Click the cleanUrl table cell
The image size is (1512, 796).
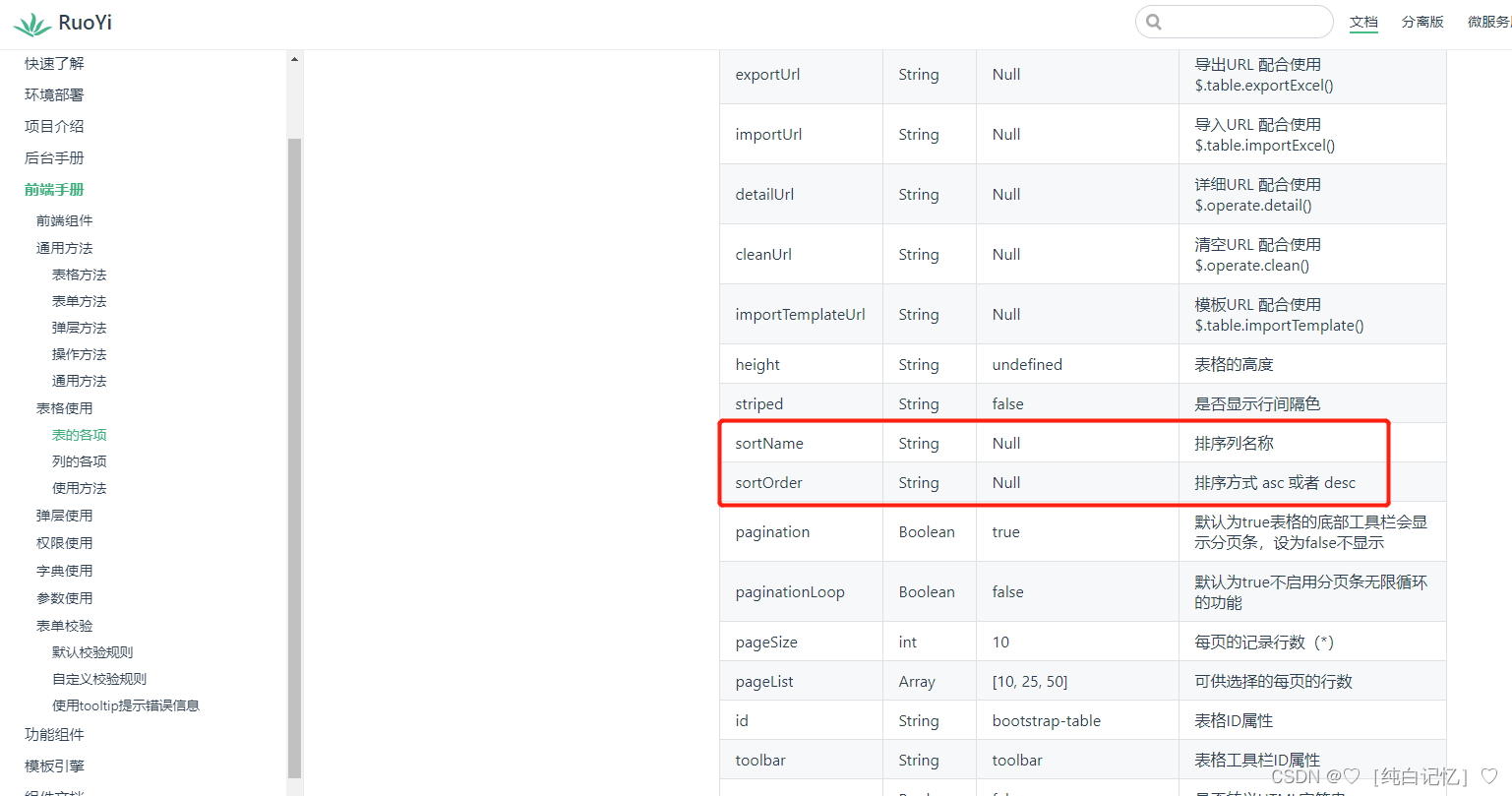801,255
